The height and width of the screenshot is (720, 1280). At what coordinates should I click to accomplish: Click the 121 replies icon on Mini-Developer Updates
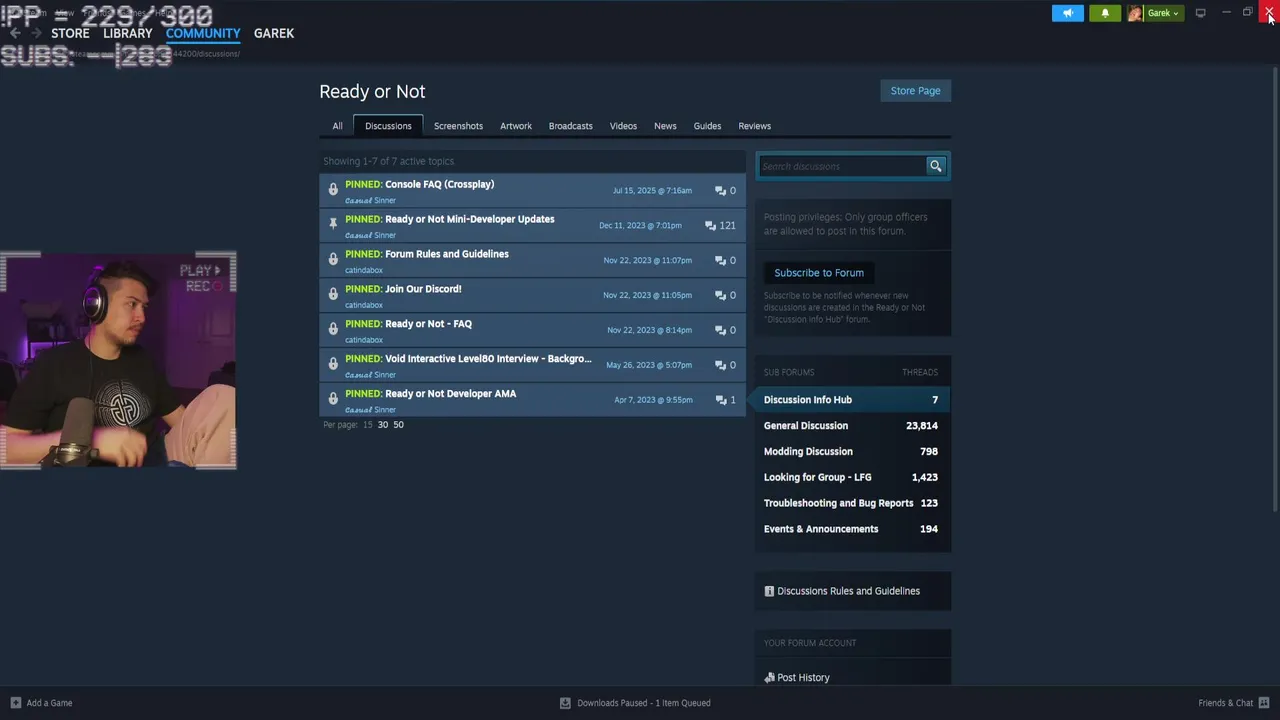click(710, 225)
